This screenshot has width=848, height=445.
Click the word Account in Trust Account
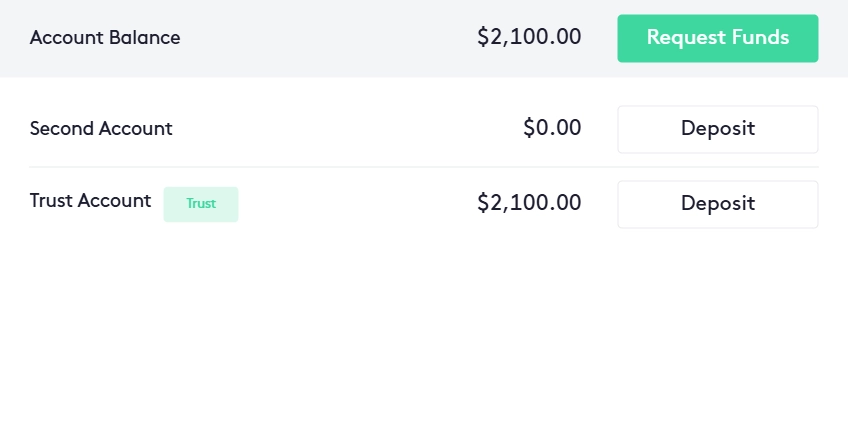114,201
